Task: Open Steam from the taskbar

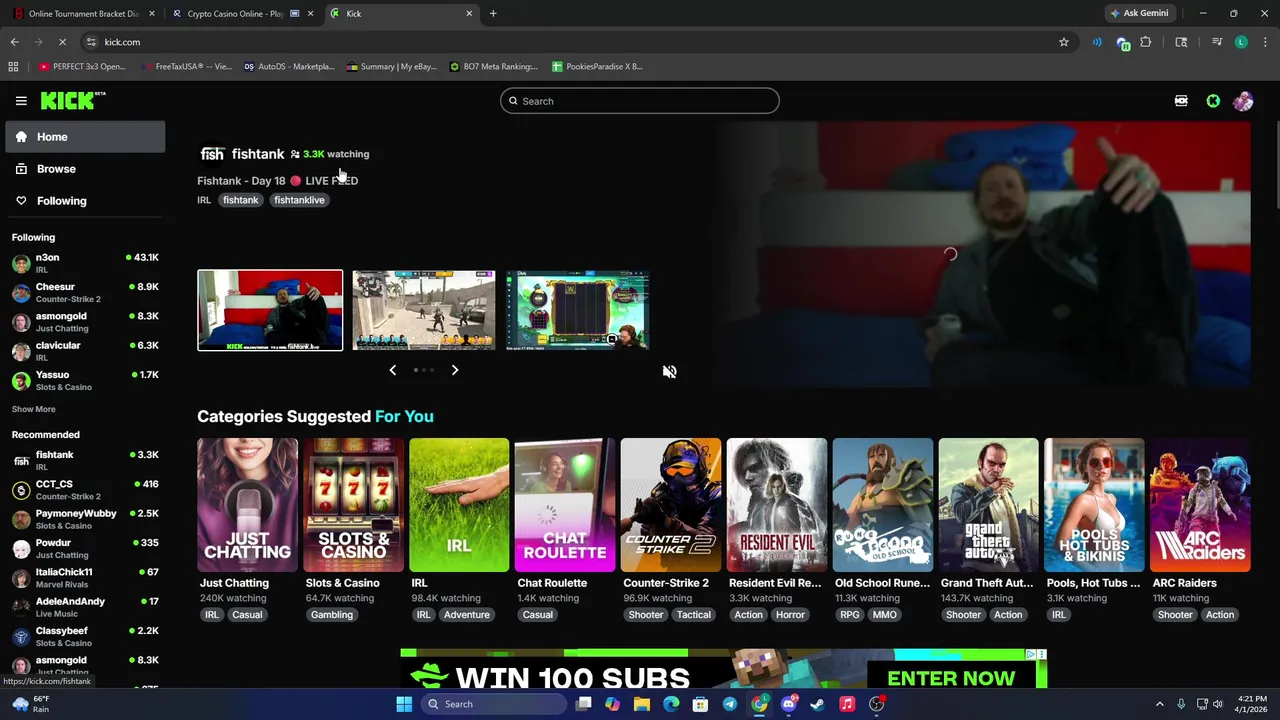Action: tap(817, 704)
